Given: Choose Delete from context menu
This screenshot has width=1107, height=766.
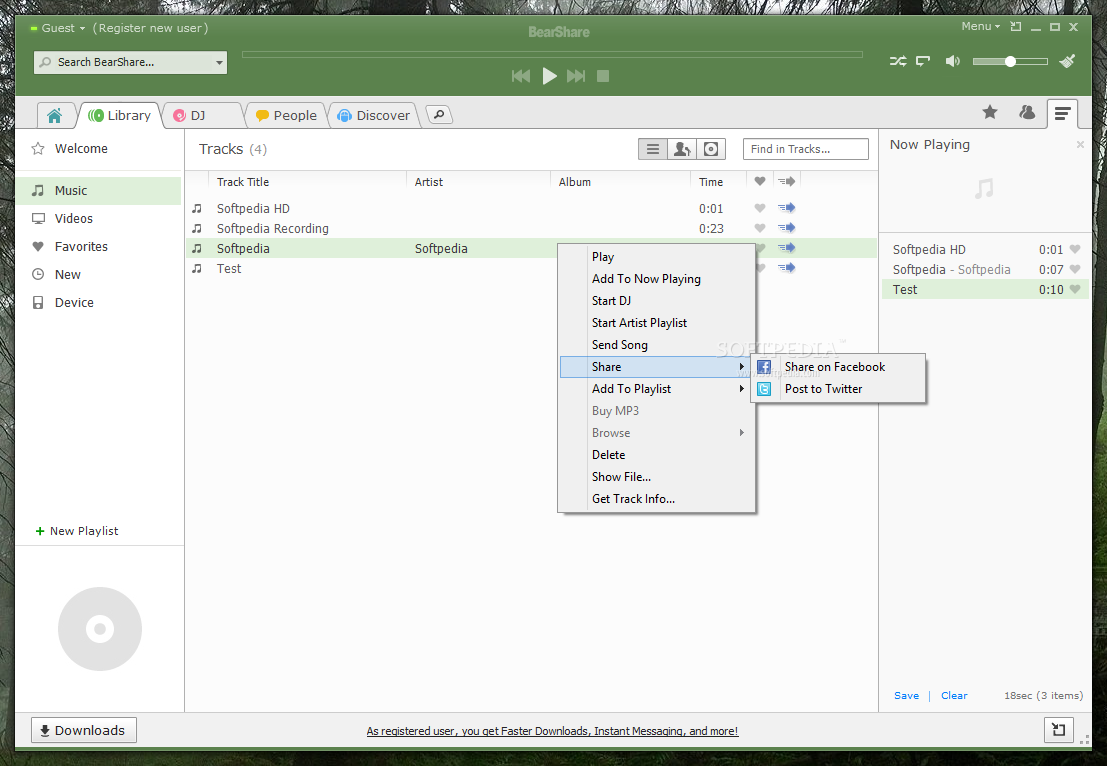Looking at the screenshot, I should coord(657,455).
